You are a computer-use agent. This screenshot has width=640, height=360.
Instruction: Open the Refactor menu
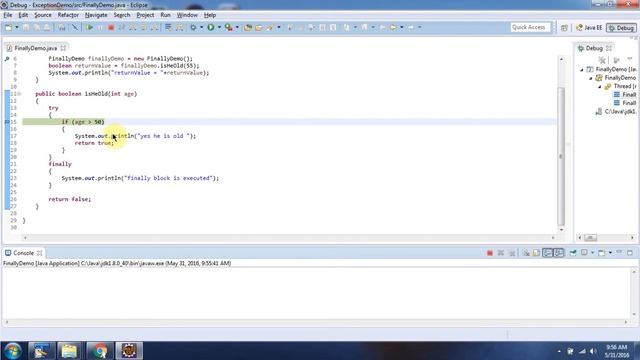(x=68, y=15)
